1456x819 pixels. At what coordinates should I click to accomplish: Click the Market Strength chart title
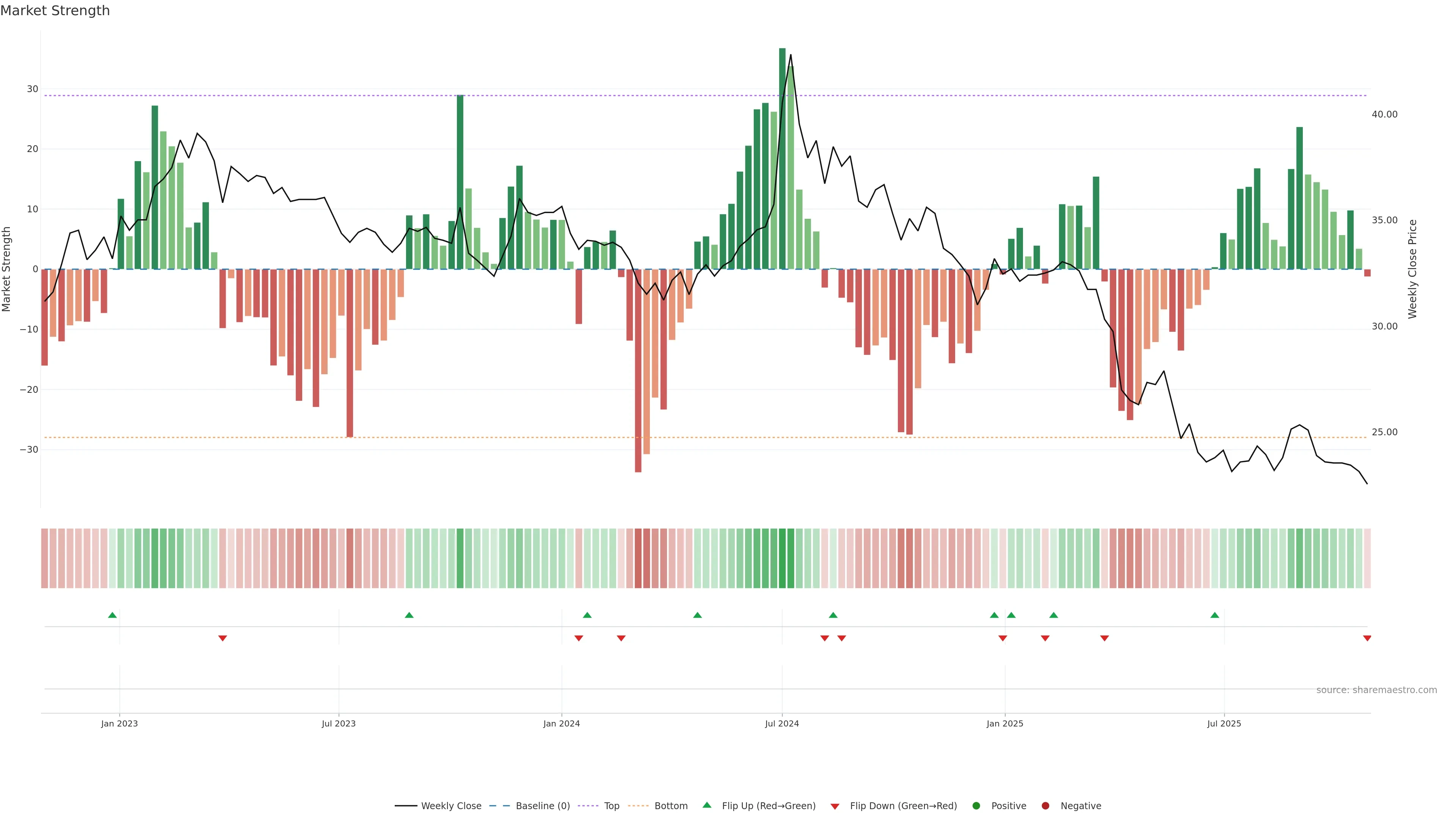(55, 11)
